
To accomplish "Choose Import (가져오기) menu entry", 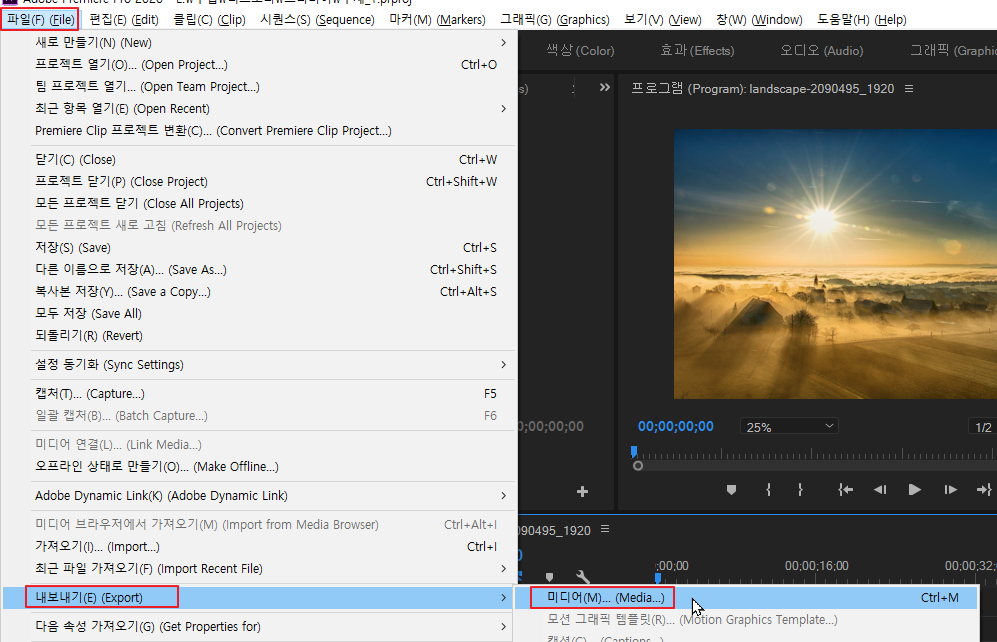I will (x=272, y=547).
